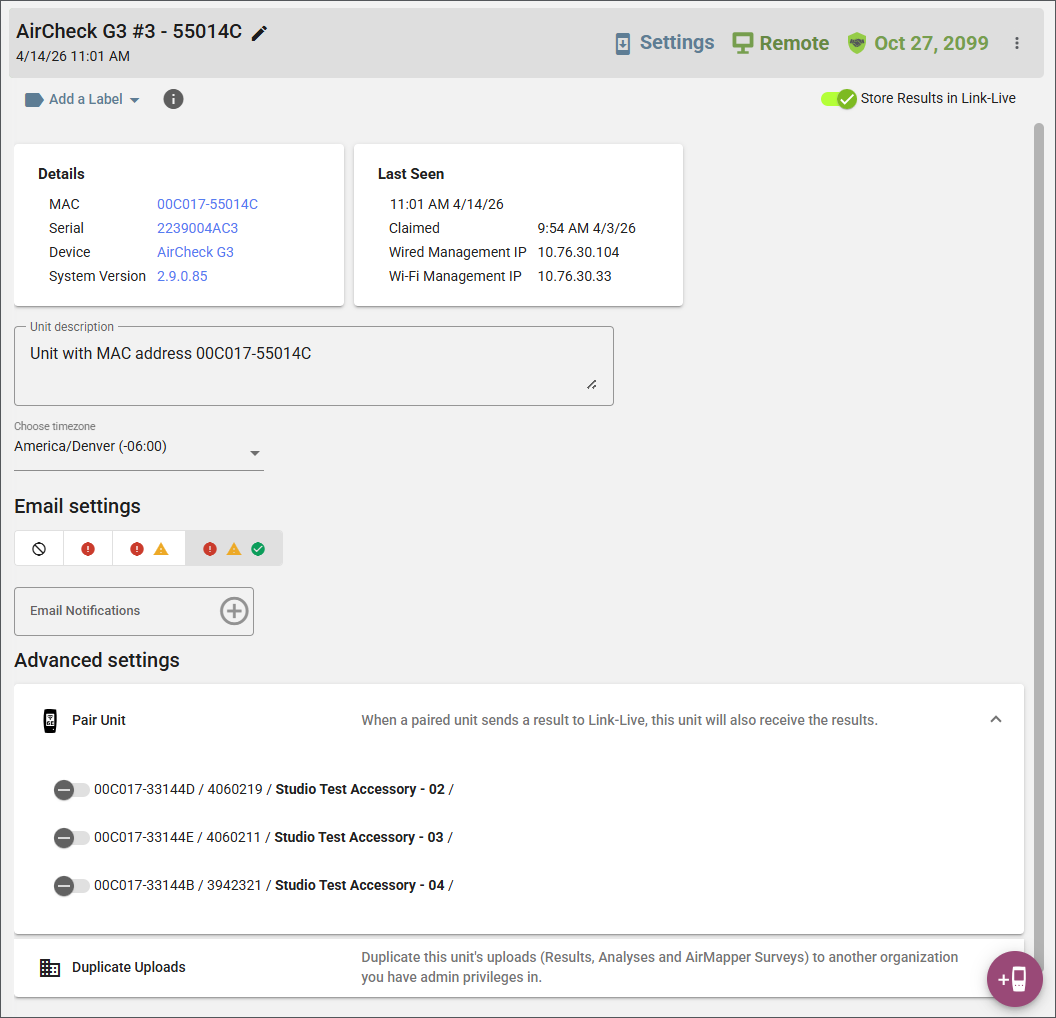1056x1018 pixels.
Task: Select the errors-only email option
Action: point(88,549)
